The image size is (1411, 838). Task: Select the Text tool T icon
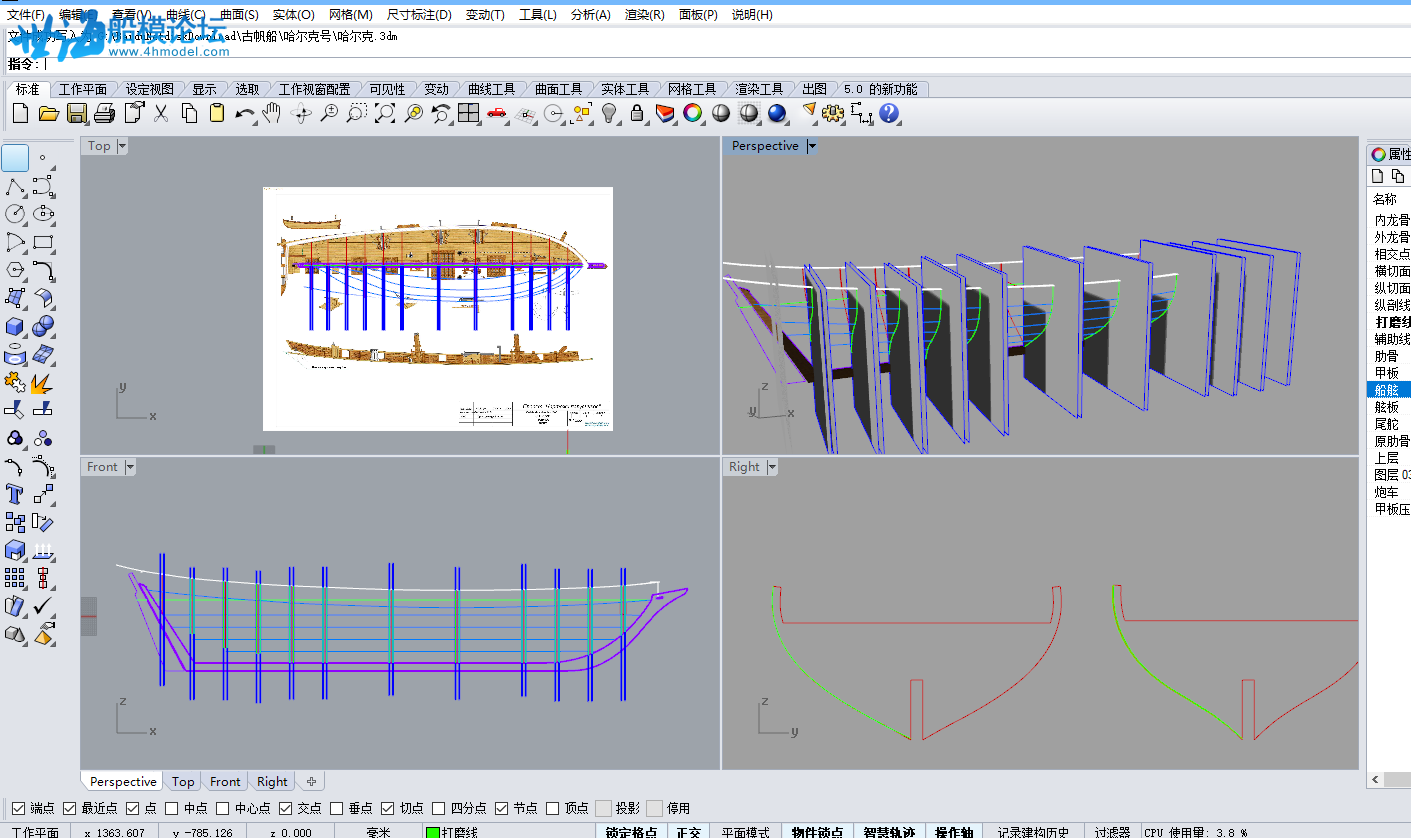(x=15, y=494)
